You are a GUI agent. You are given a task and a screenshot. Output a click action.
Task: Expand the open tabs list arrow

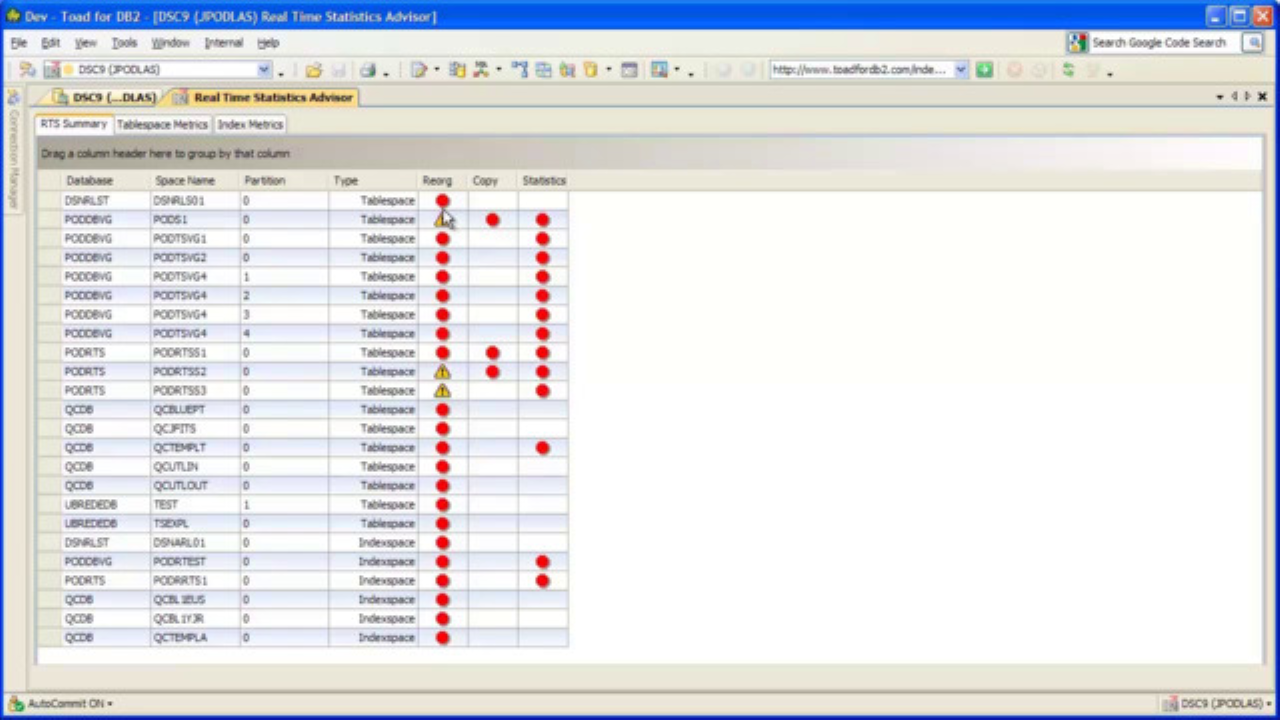[x=1220, y=97]
